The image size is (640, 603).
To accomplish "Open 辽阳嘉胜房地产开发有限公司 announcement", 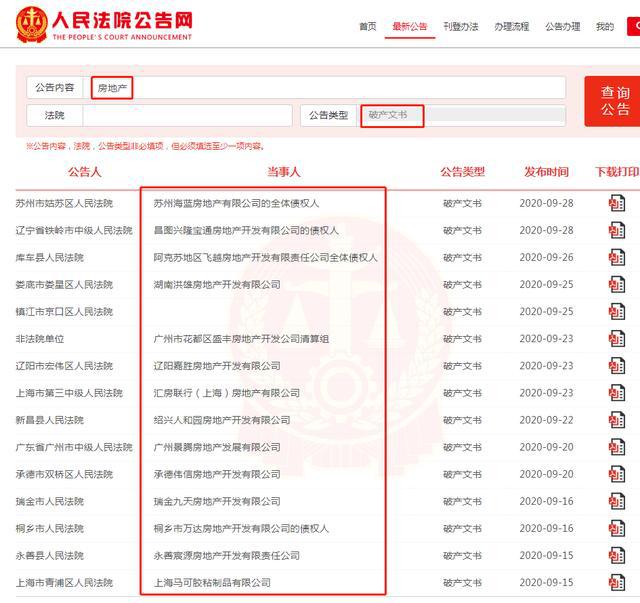I will click(x=217, y=366).
